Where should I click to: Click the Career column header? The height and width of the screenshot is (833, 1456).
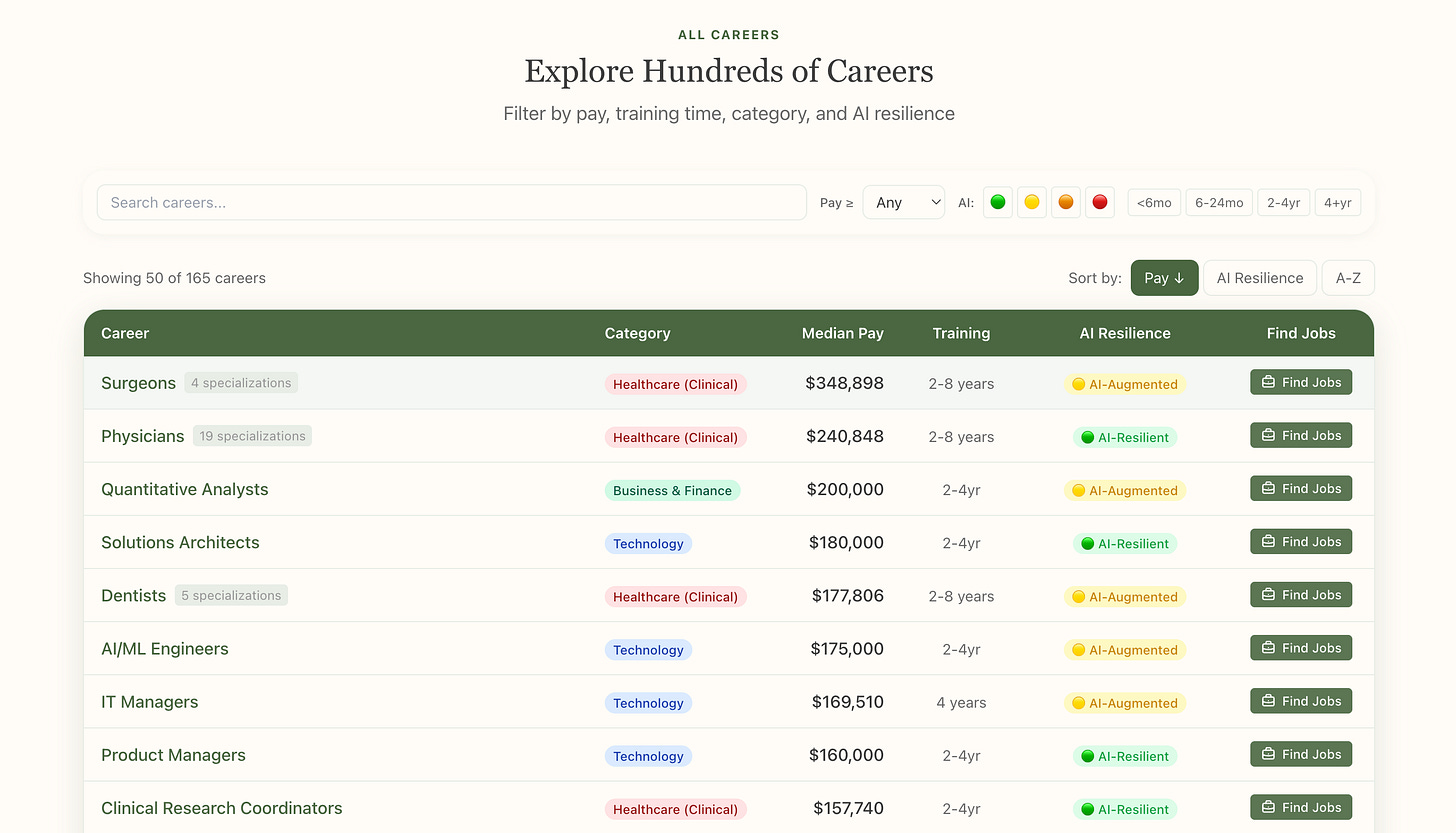[x=125, y=333]
